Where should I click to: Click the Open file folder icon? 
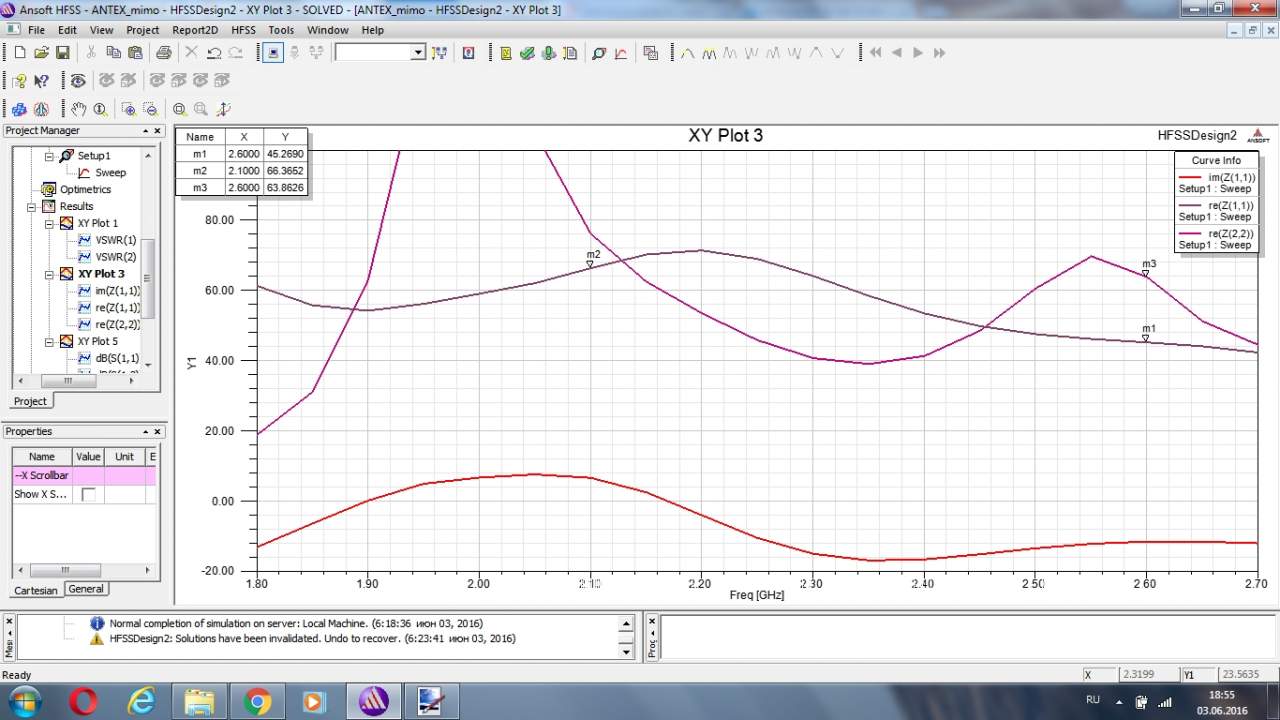[41, 53]
